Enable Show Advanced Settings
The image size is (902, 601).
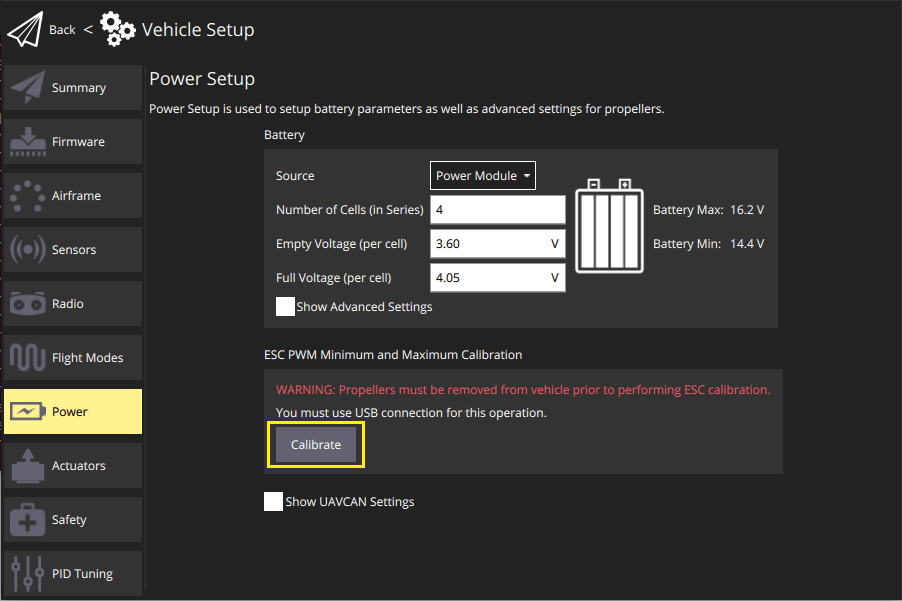[285, 306]
